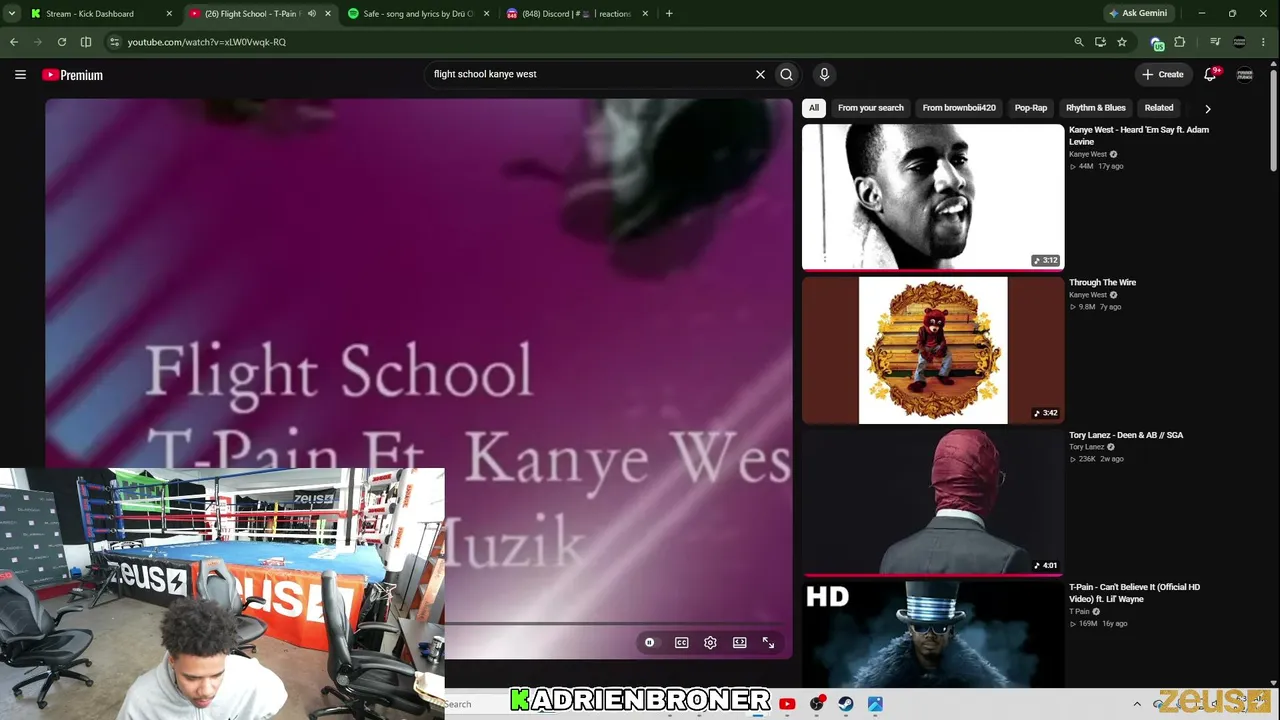Image resolution: width=1280 pixels, height=720 pixels.
Task: Click the College Dropout bear thumbnail
Action: tap(933, 350)
